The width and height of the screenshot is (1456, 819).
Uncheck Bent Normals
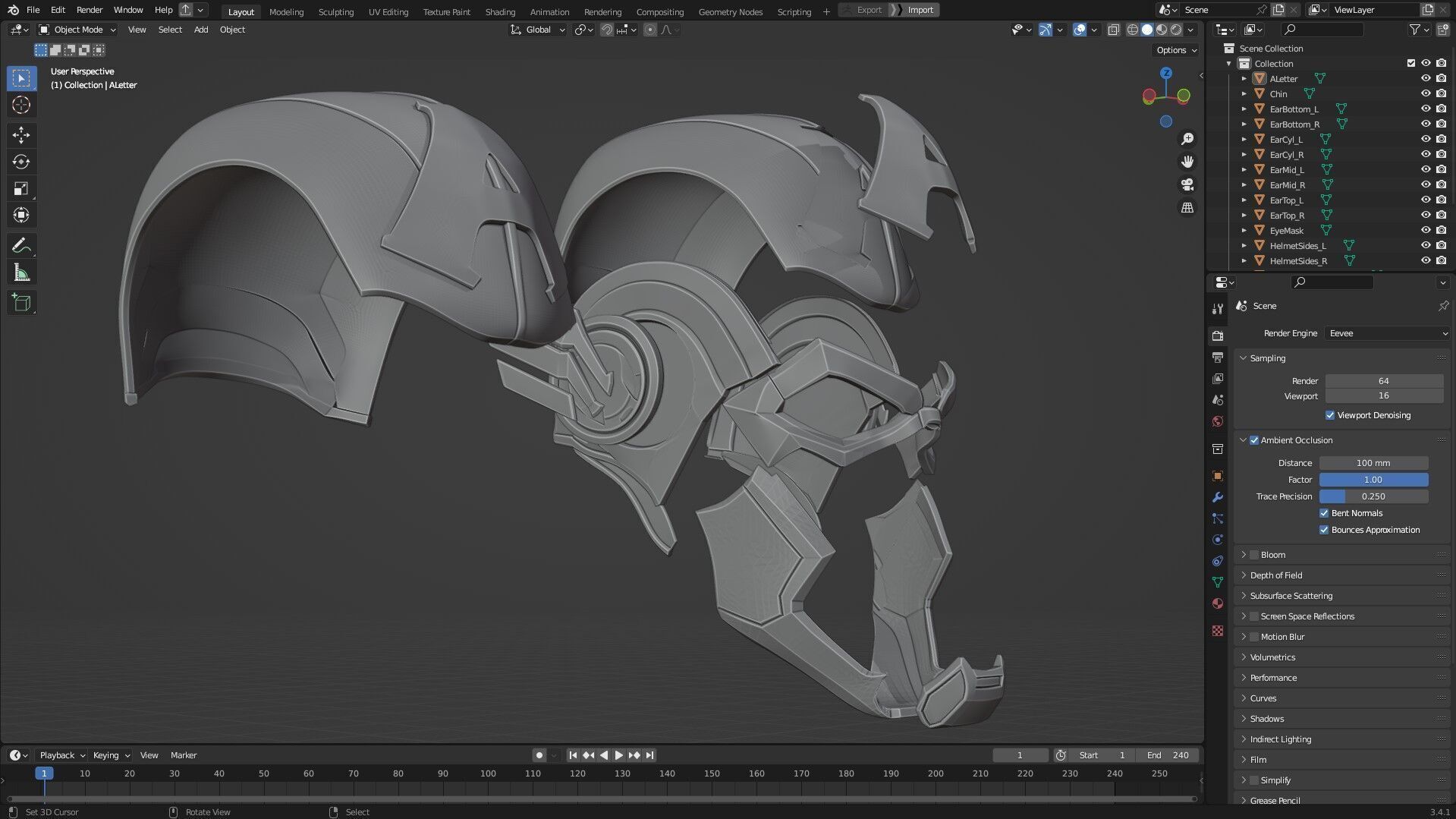[1324, 513]
